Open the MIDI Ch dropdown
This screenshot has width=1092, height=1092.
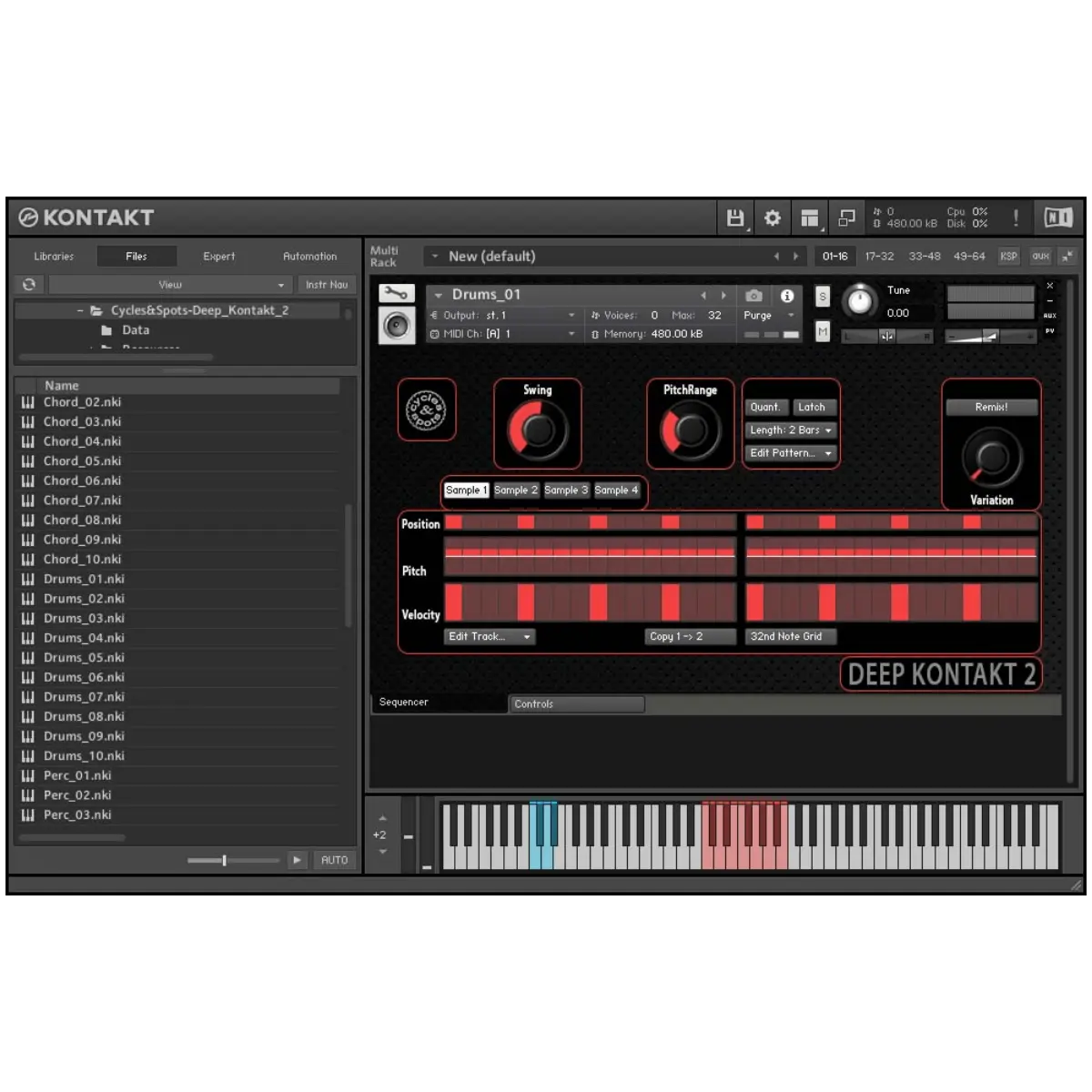click(503, 334)
